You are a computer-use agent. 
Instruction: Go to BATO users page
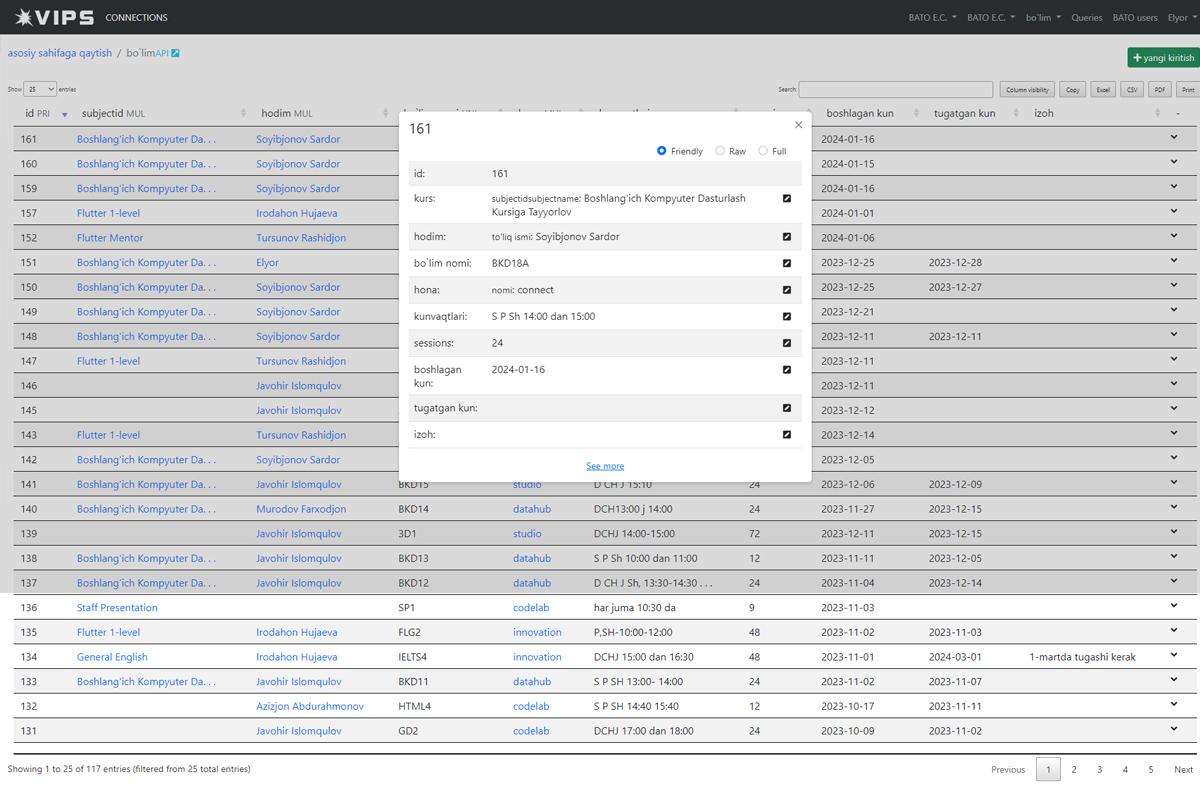1134,17
